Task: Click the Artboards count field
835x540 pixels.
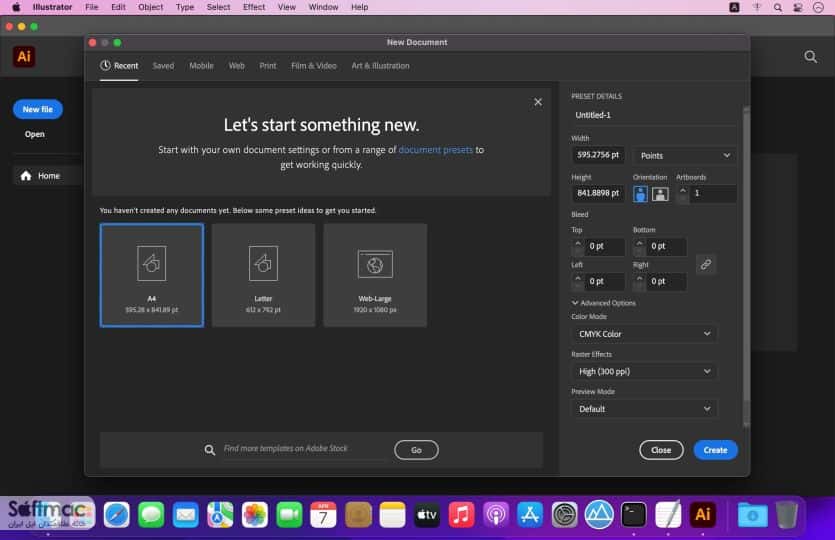Action: [714, 193]
